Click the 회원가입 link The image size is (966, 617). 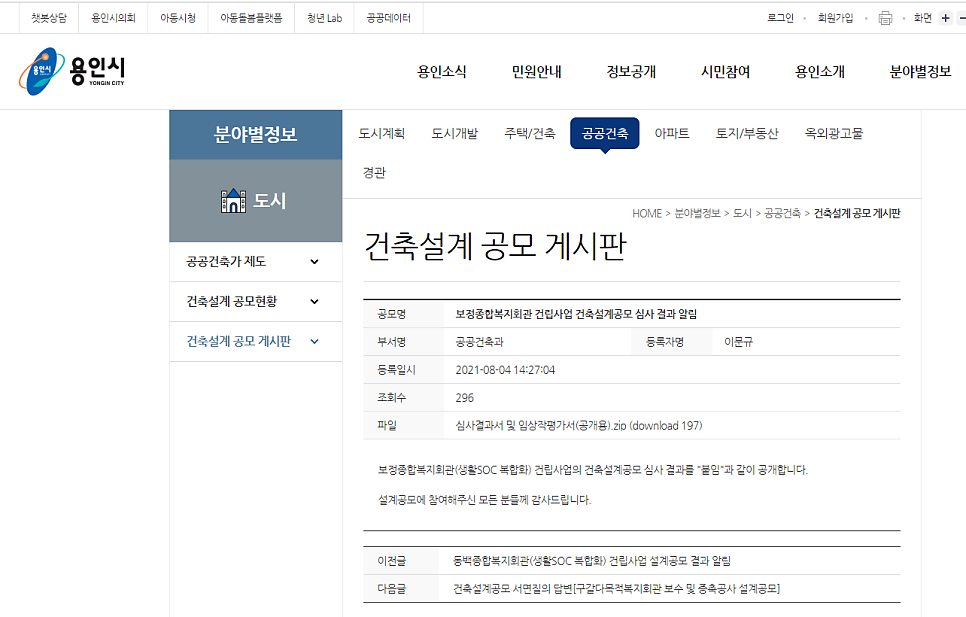click(835, 18)
